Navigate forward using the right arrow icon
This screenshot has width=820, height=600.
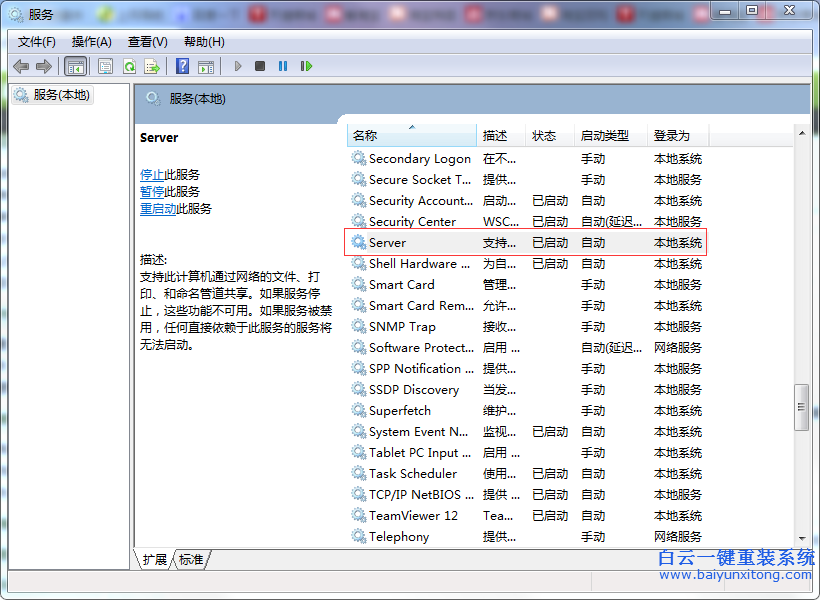44,66
